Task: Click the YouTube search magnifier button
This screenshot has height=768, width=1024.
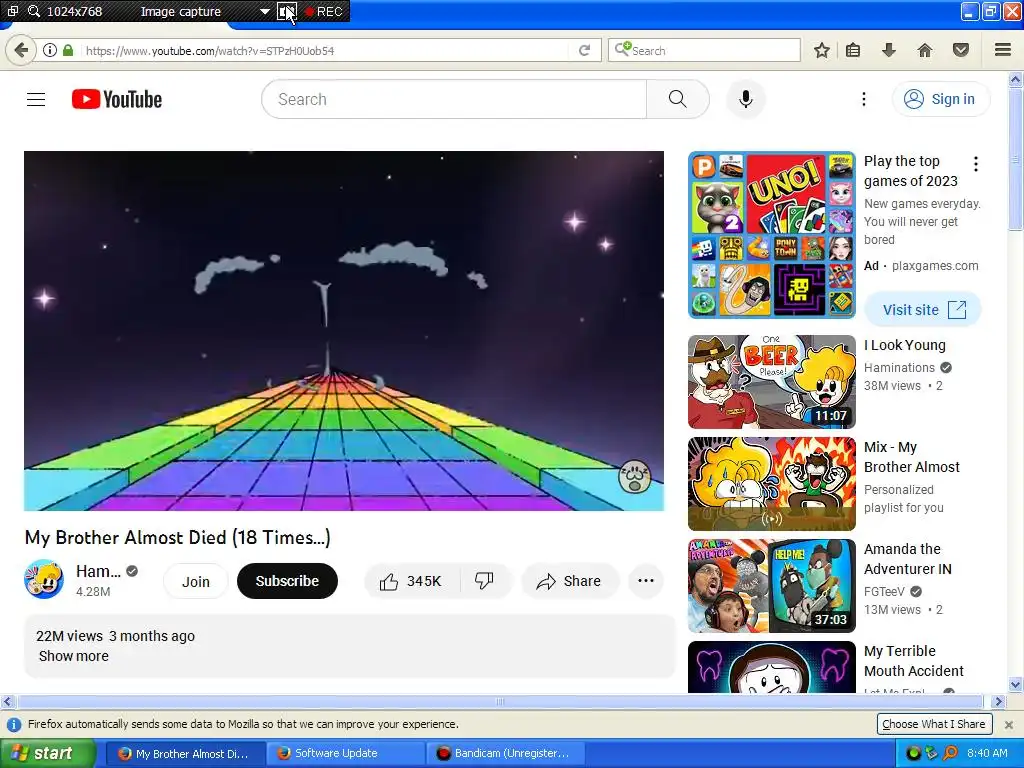Action: tap(678, 99)
